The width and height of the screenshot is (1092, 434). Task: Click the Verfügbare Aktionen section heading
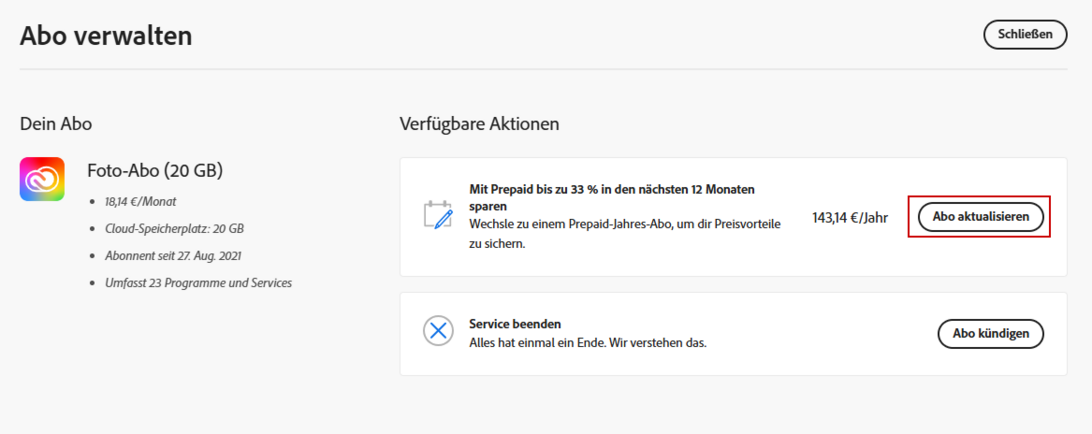tap(479, 124)
